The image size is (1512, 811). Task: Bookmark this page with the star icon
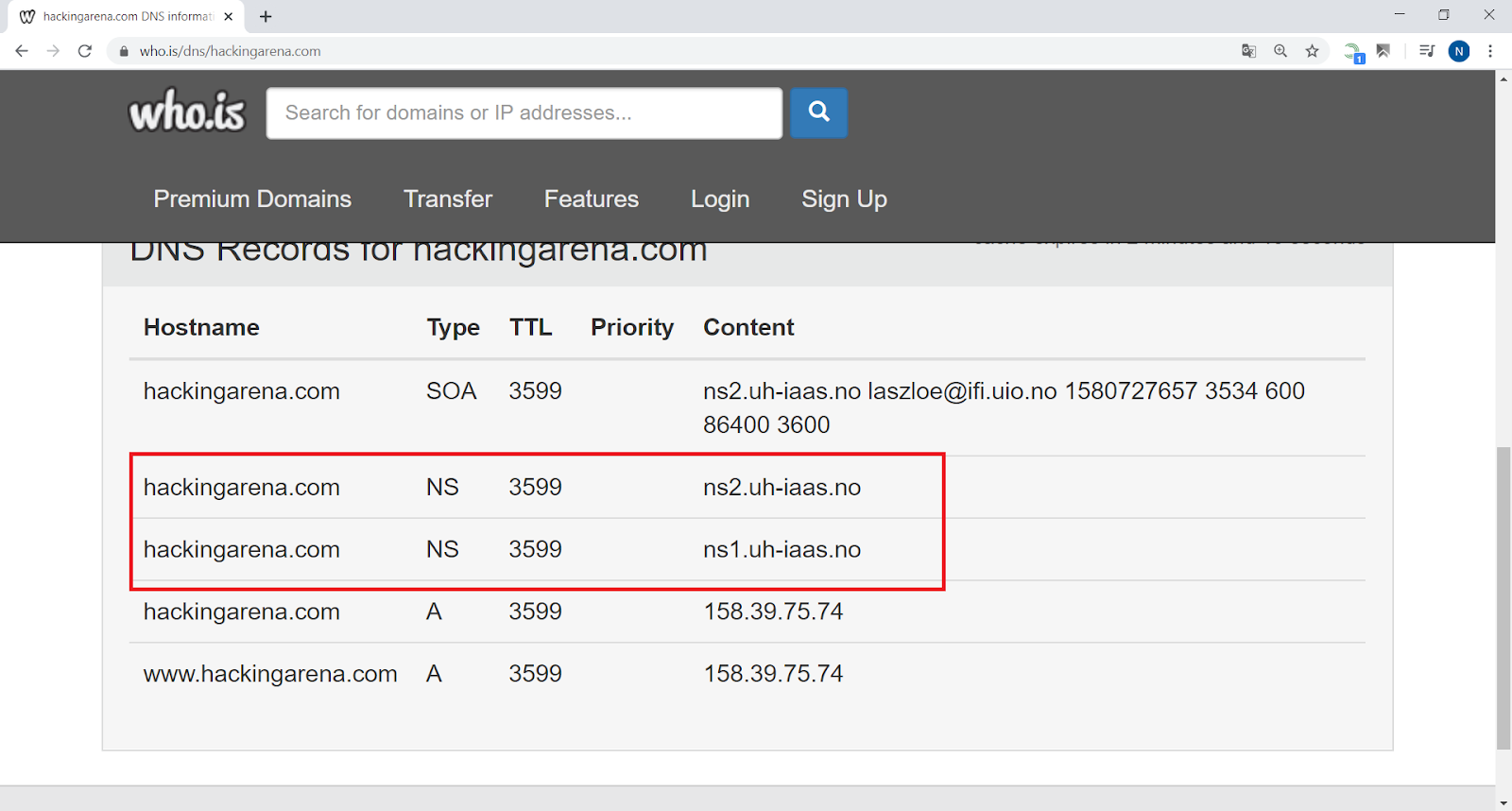pyautogui.click(x=1312, y=51)
